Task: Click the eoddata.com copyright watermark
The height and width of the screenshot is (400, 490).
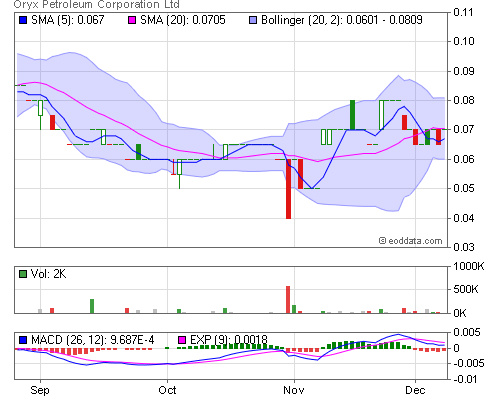Action: tap(411, 241)
